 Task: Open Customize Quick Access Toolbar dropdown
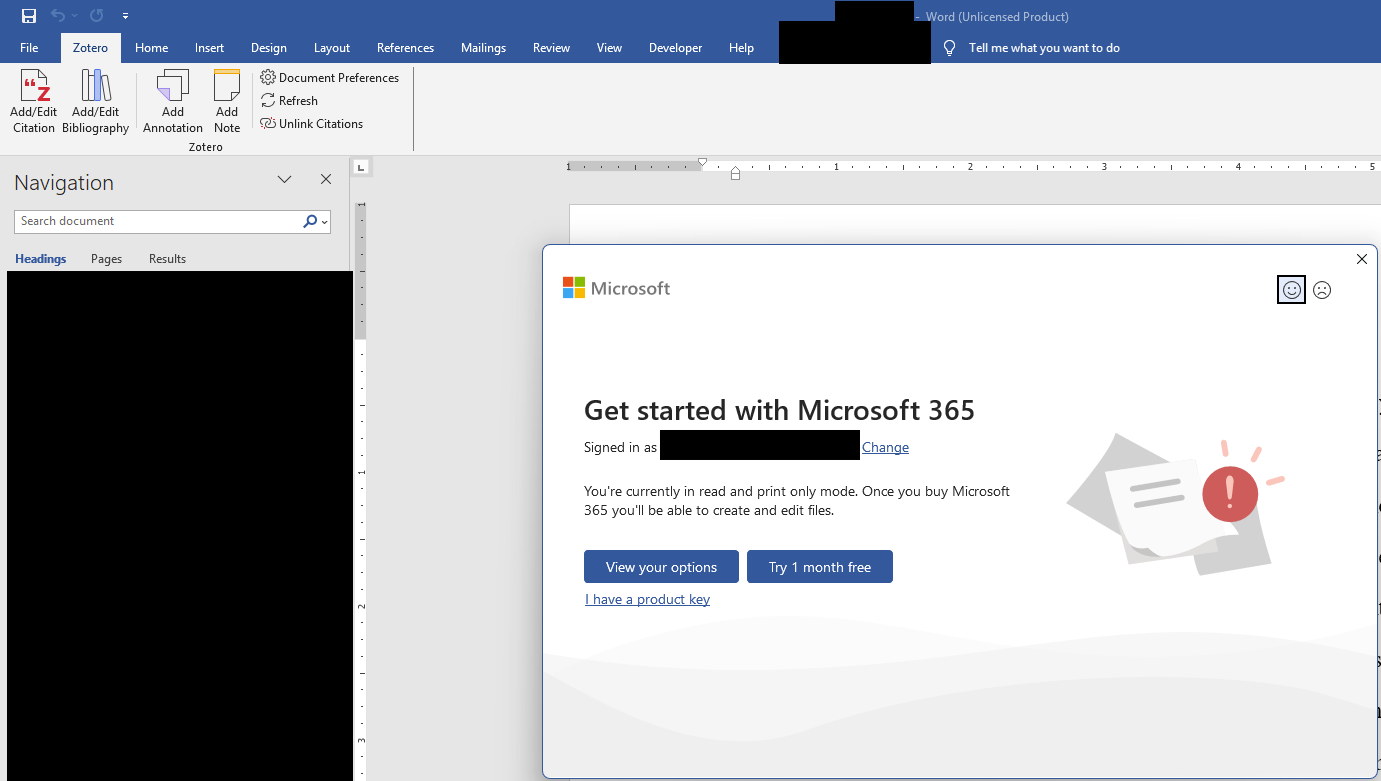[x=125, y=16]
